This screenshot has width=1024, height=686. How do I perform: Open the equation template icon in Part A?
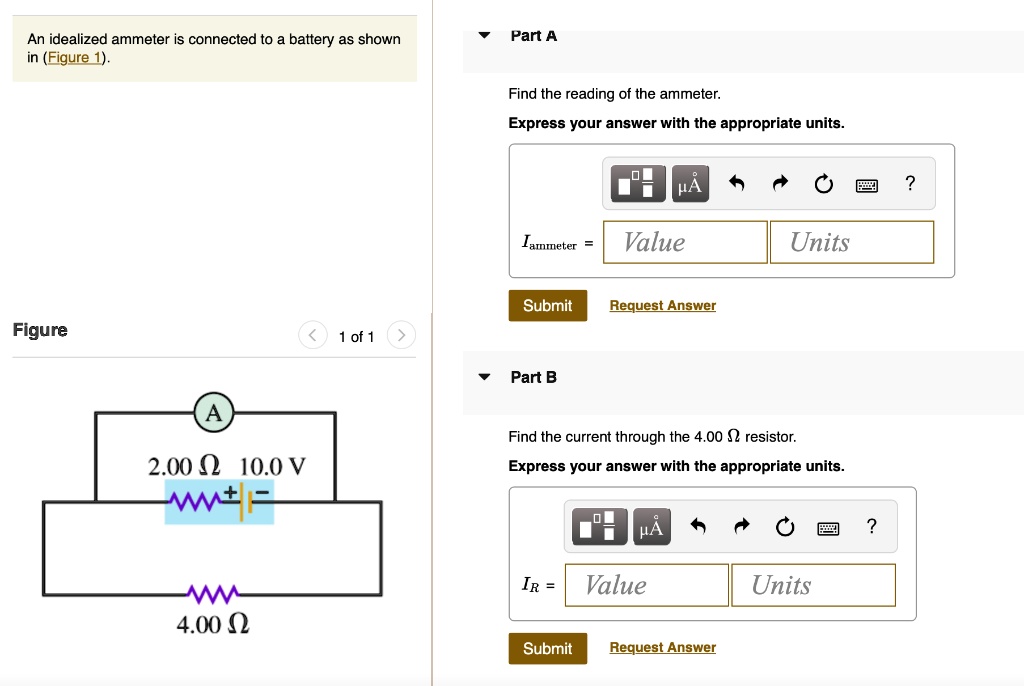pyautogui.click(x=637, y=183)
